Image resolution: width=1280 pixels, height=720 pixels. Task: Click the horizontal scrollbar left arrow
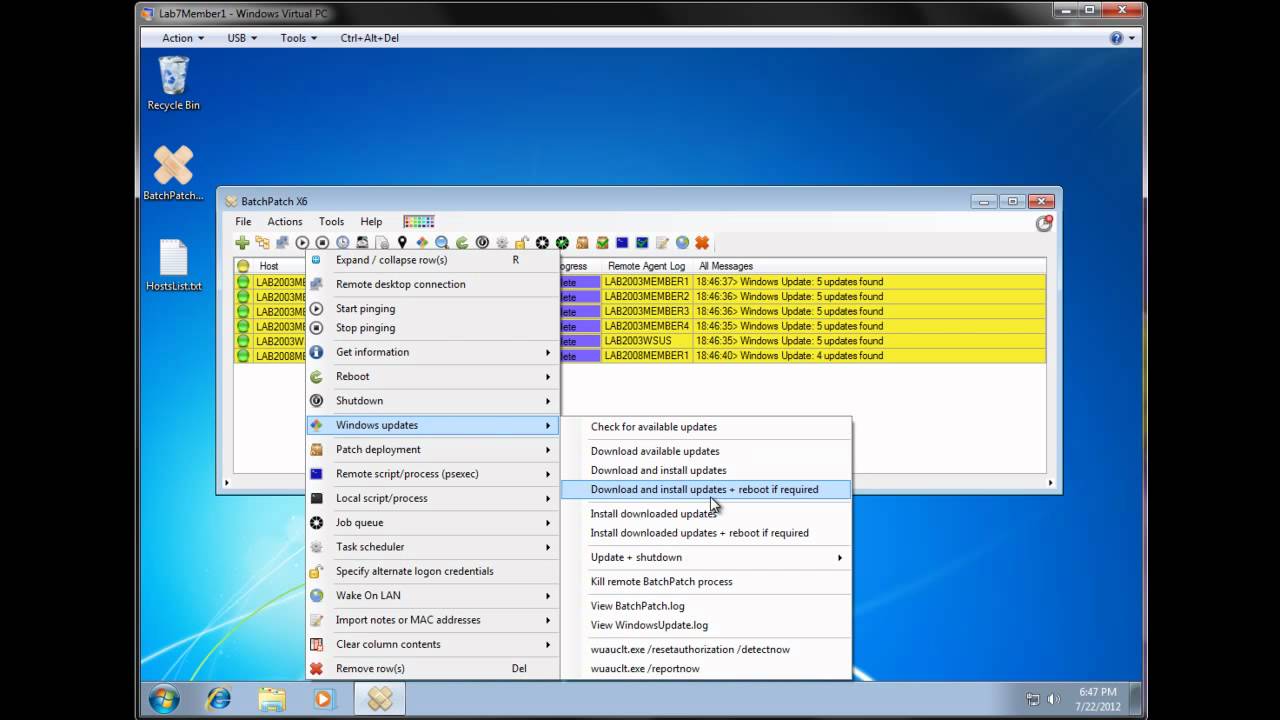point(226,483)
